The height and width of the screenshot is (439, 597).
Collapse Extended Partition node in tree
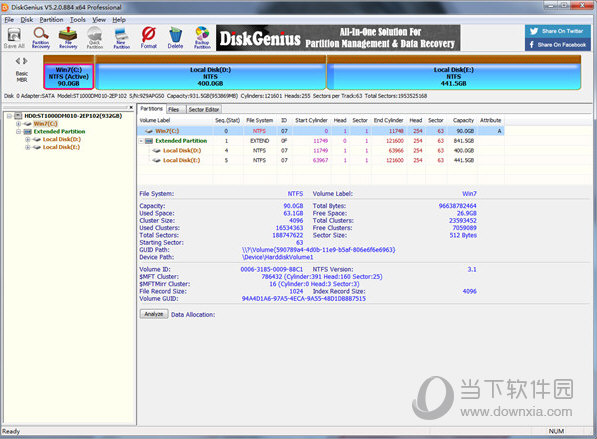tap(18, 131)
